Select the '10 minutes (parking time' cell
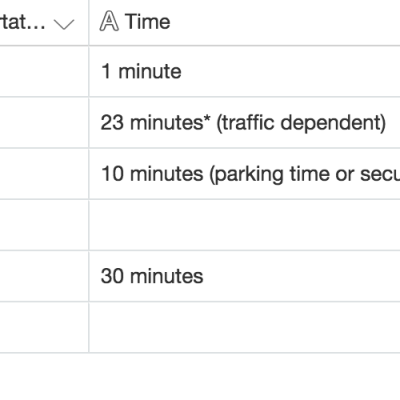400x400 pixels. (245, 174)
